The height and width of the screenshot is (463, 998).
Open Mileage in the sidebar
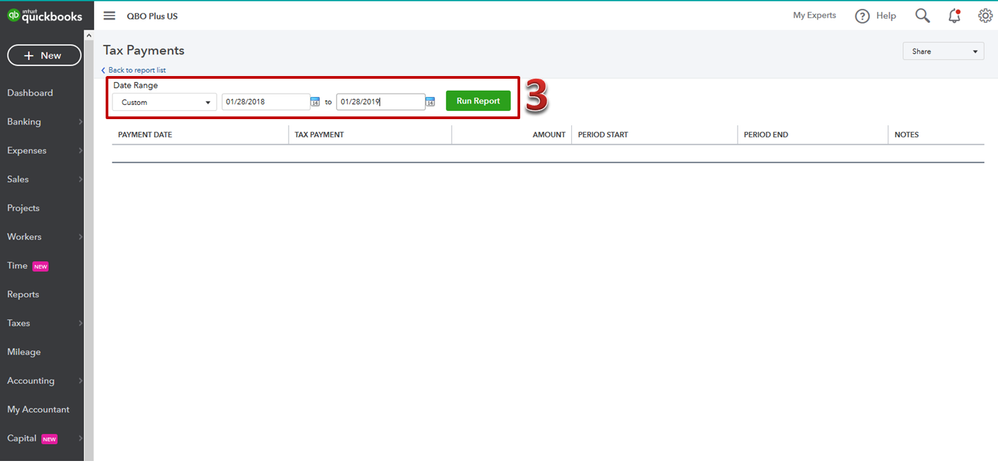coord(24,352)
